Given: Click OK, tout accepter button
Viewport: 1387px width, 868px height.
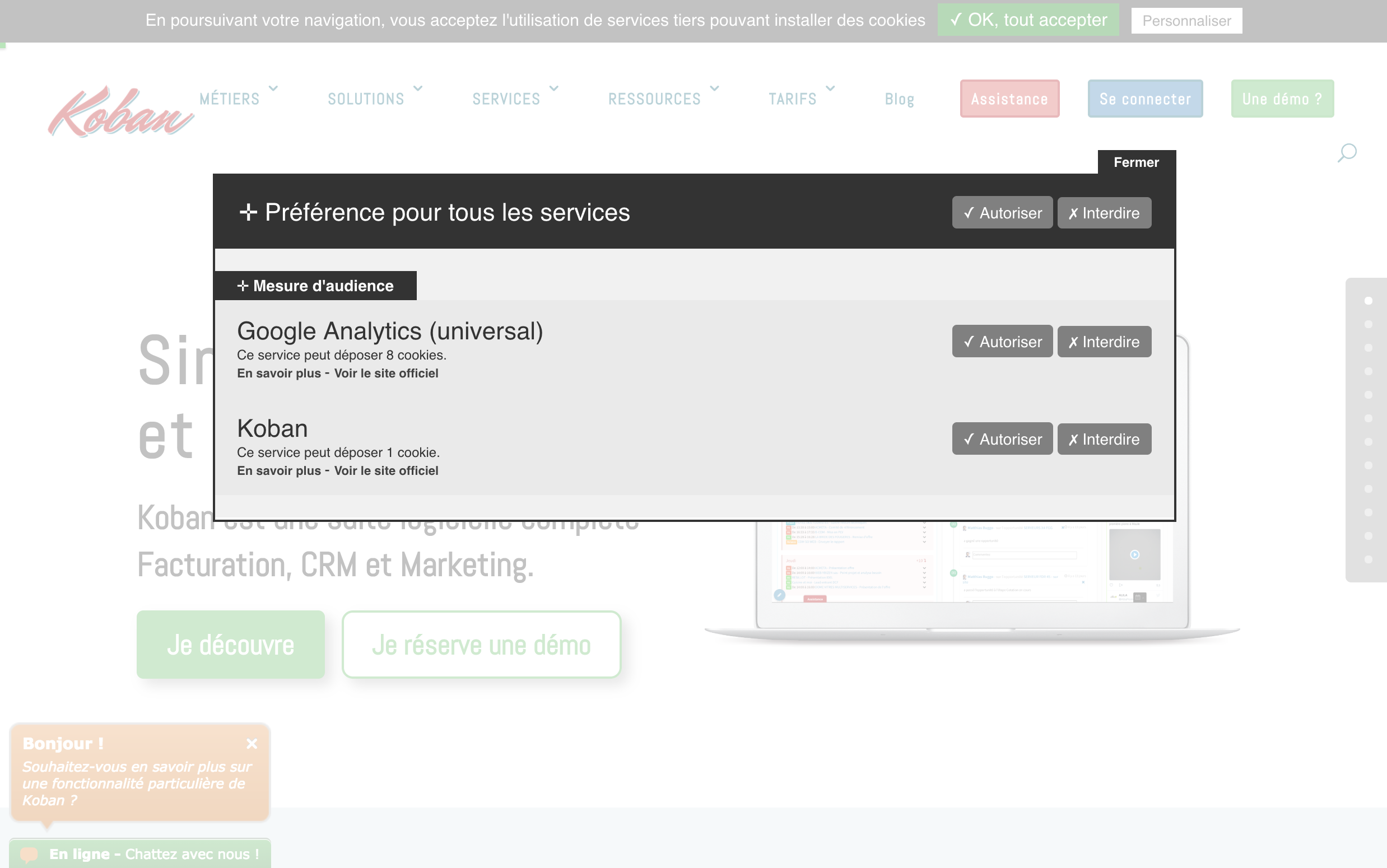Looking at the screenshot, I should click(x=1027, y=20).
